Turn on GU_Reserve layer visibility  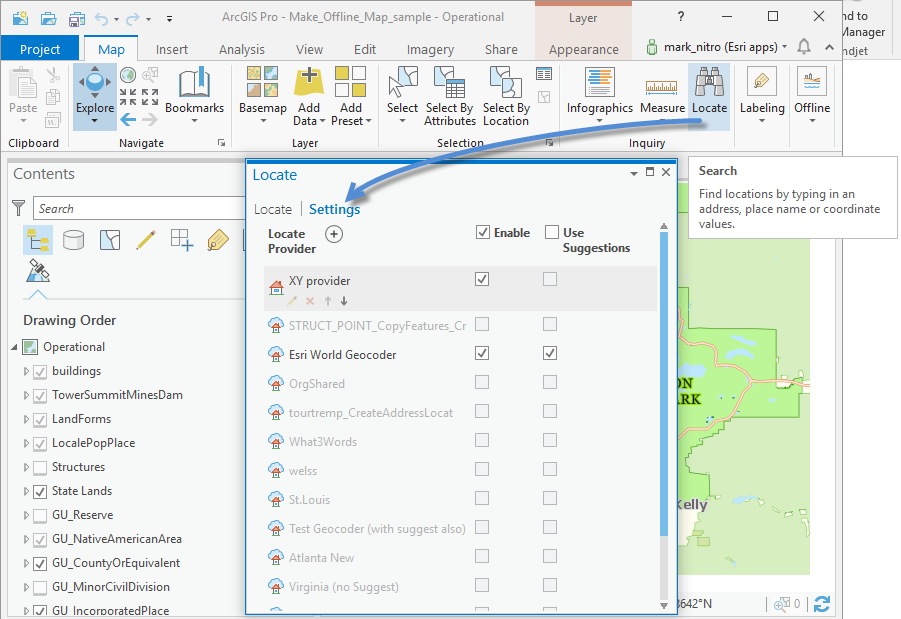click(x=40, y=516)
